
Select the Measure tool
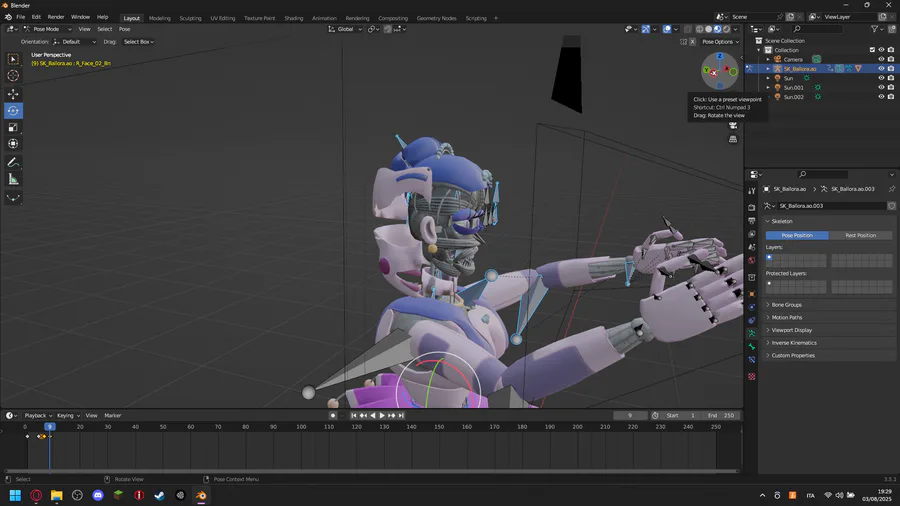pyautogui.click(x=13, y=180)
